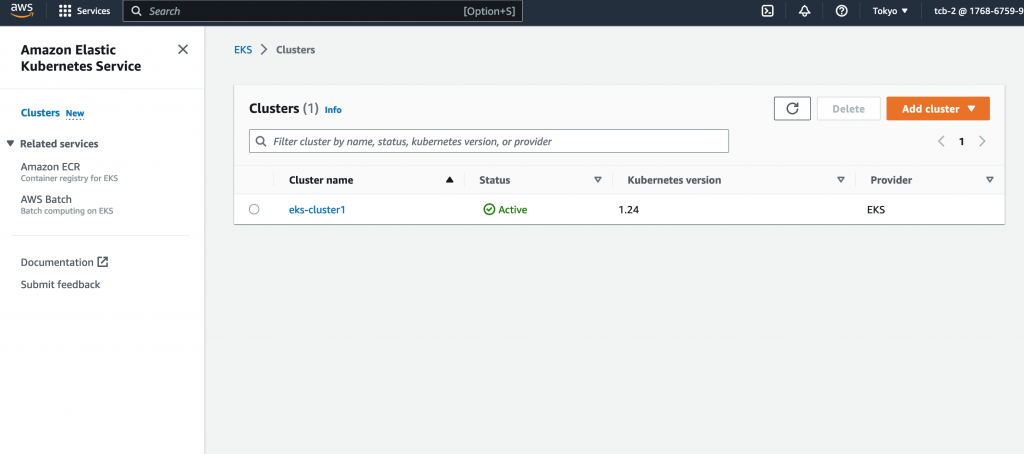
Task: Click the EKS breadcrumb link
Action: click(243, 49)
